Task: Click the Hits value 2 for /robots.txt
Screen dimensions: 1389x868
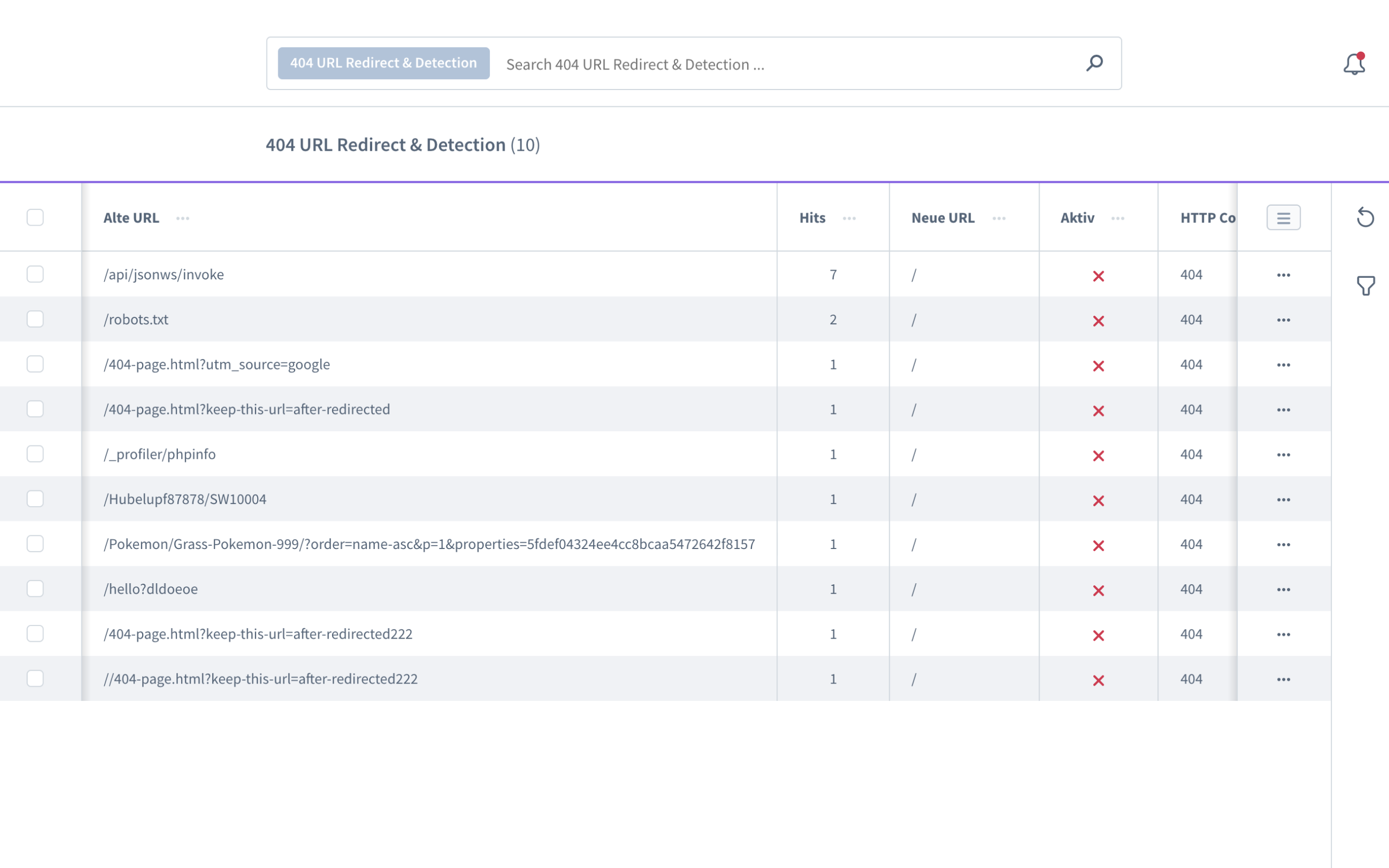Action: click(833, 320)
